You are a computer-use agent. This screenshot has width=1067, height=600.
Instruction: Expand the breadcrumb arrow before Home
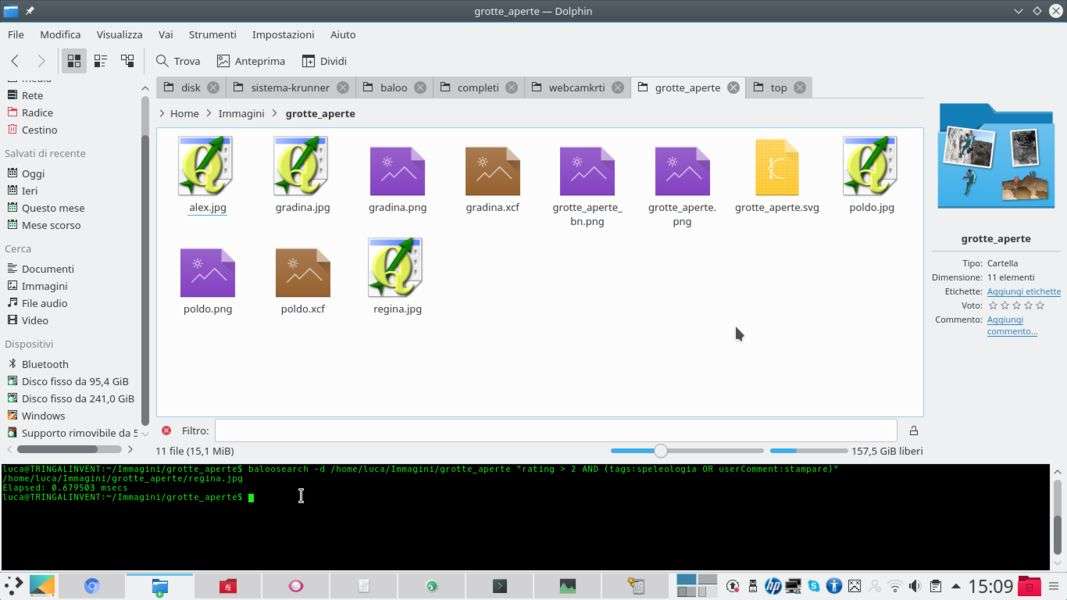pos(162,114)
